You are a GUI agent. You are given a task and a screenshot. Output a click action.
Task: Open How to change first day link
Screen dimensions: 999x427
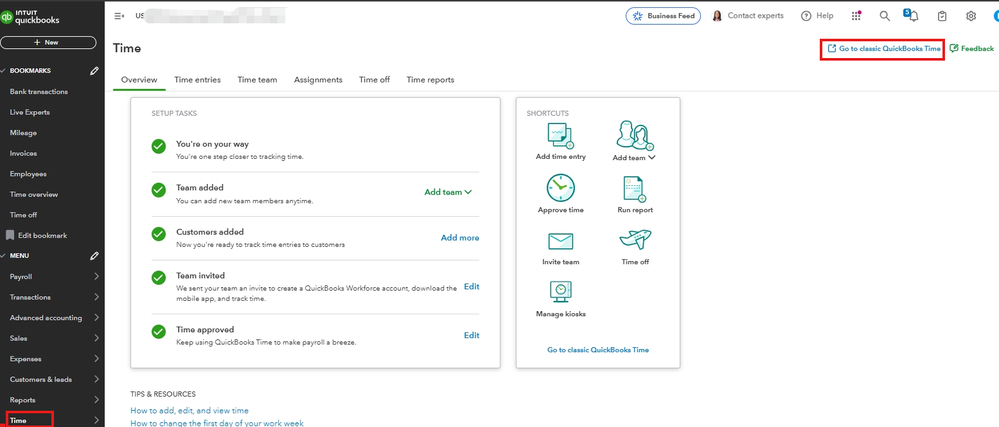[217, 423]
